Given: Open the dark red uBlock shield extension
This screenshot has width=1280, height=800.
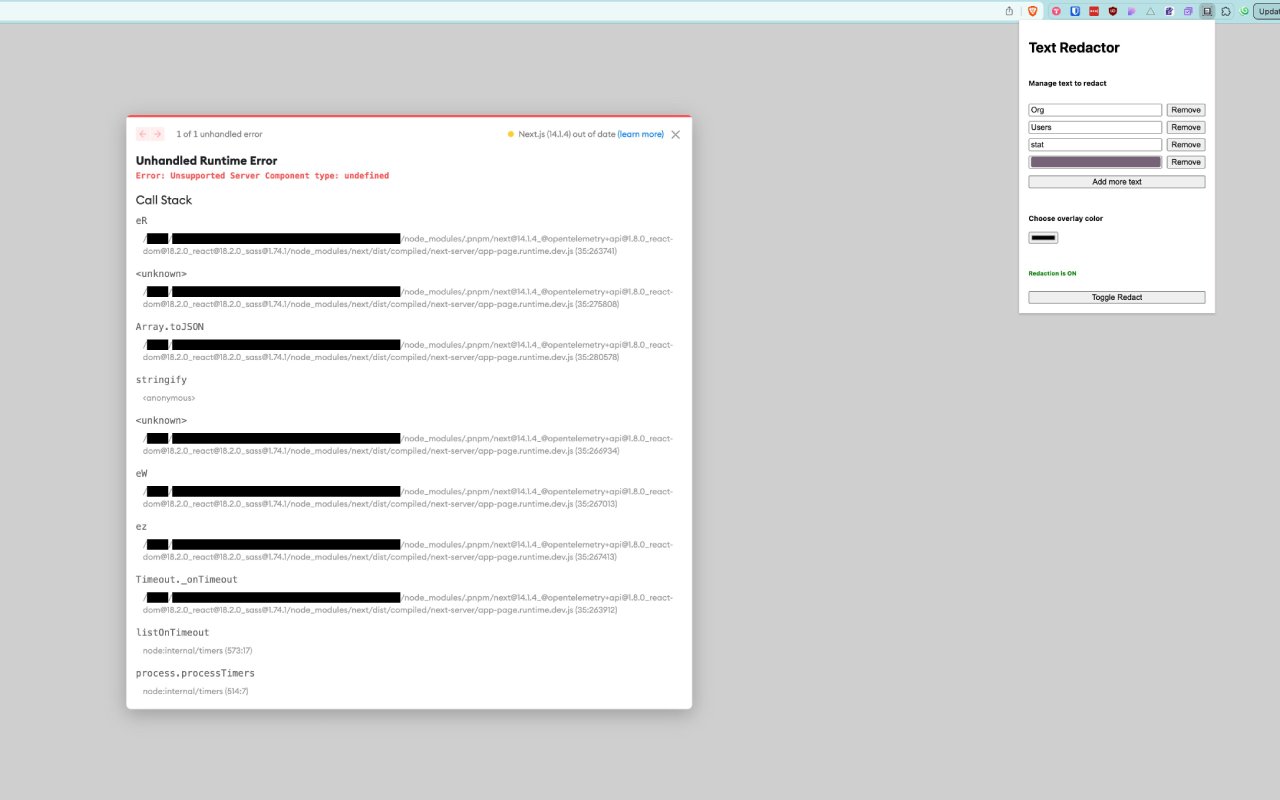Looking at the screenshot, I should [1113, 11].
